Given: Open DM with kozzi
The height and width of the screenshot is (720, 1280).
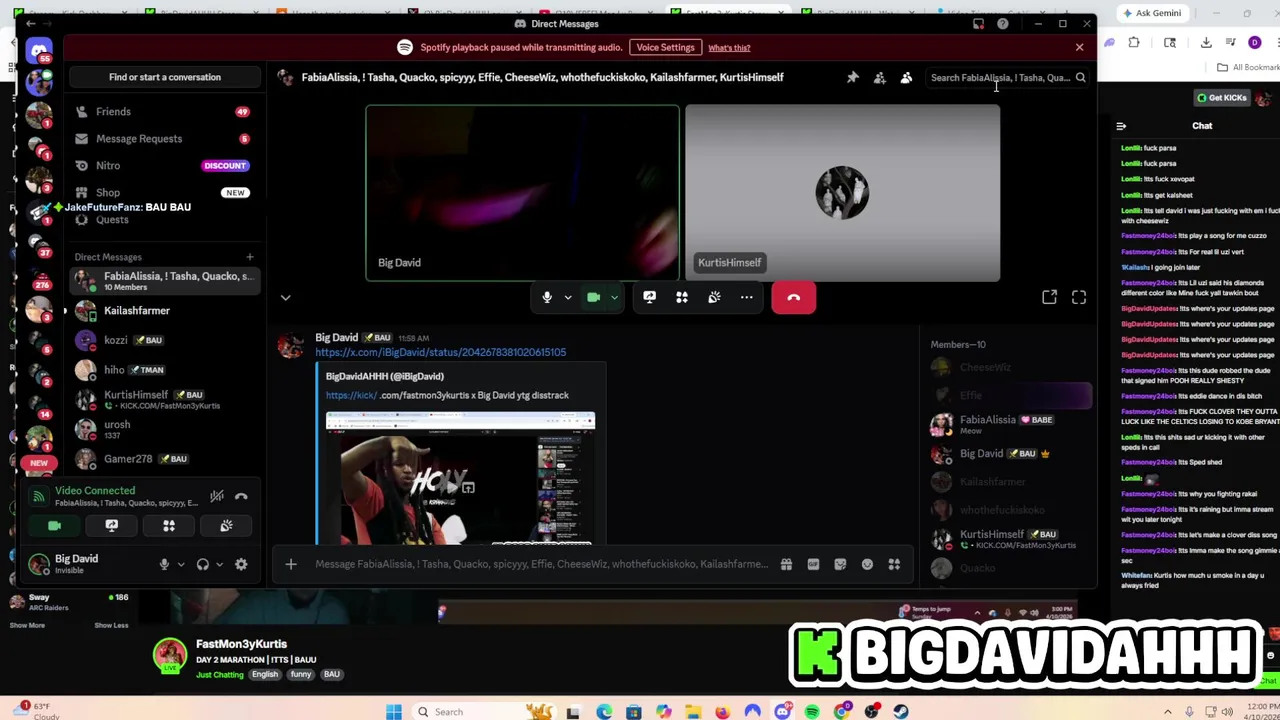Looking at the screenshot, I should point(165,340).
